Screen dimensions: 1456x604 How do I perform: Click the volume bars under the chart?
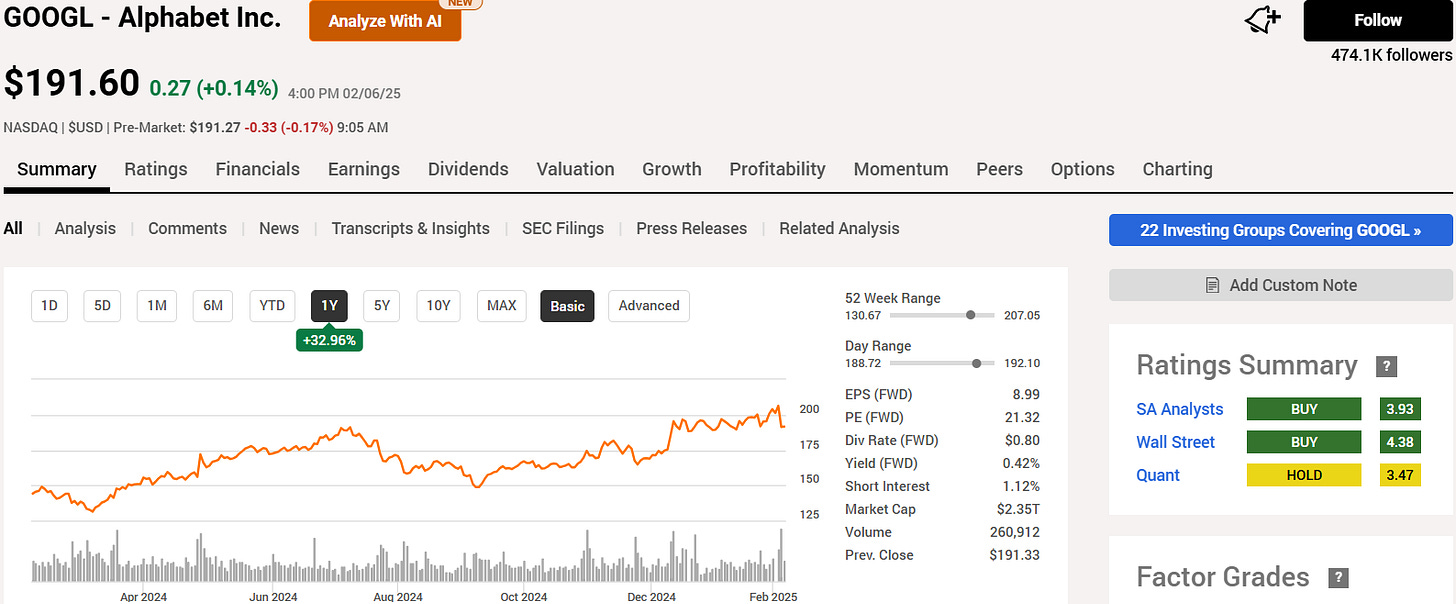click(x=408, y=558)
